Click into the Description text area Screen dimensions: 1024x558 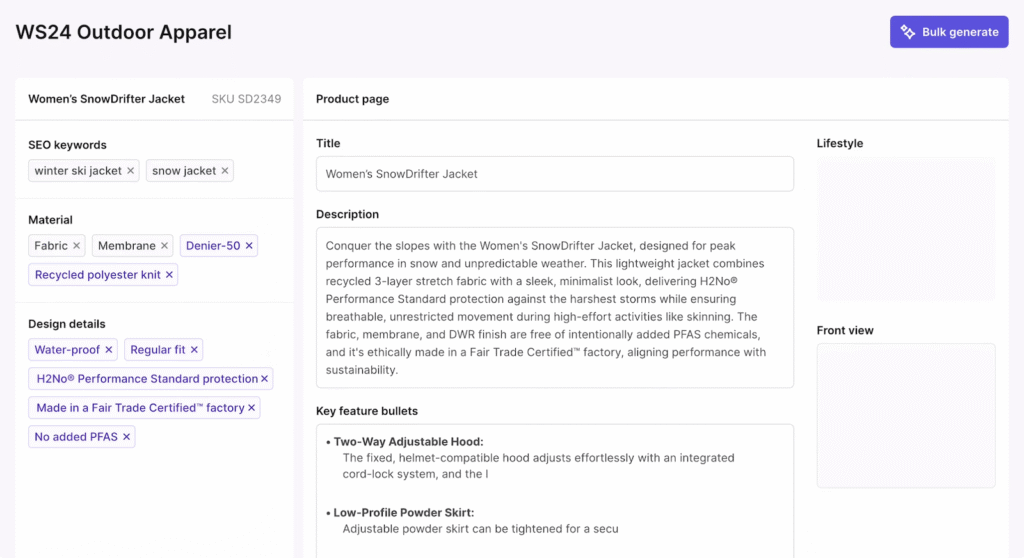coord(554,307)
